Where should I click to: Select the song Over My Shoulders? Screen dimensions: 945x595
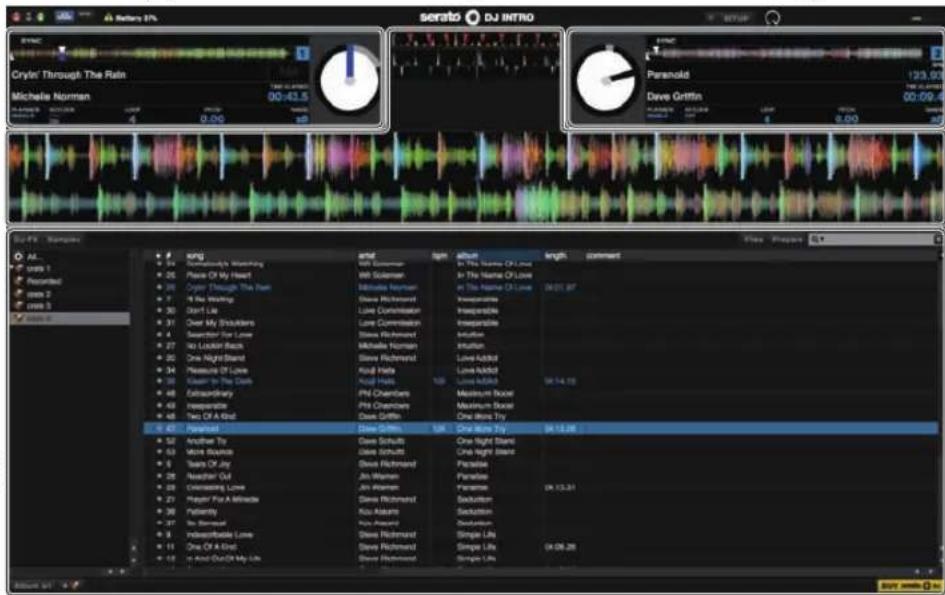pos(219,323)
